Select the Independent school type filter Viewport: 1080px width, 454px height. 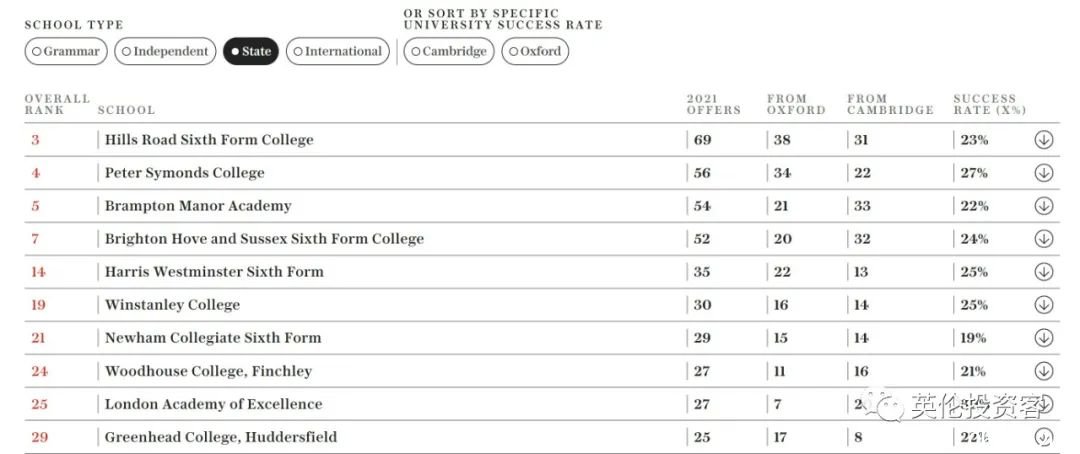point(165,52)
